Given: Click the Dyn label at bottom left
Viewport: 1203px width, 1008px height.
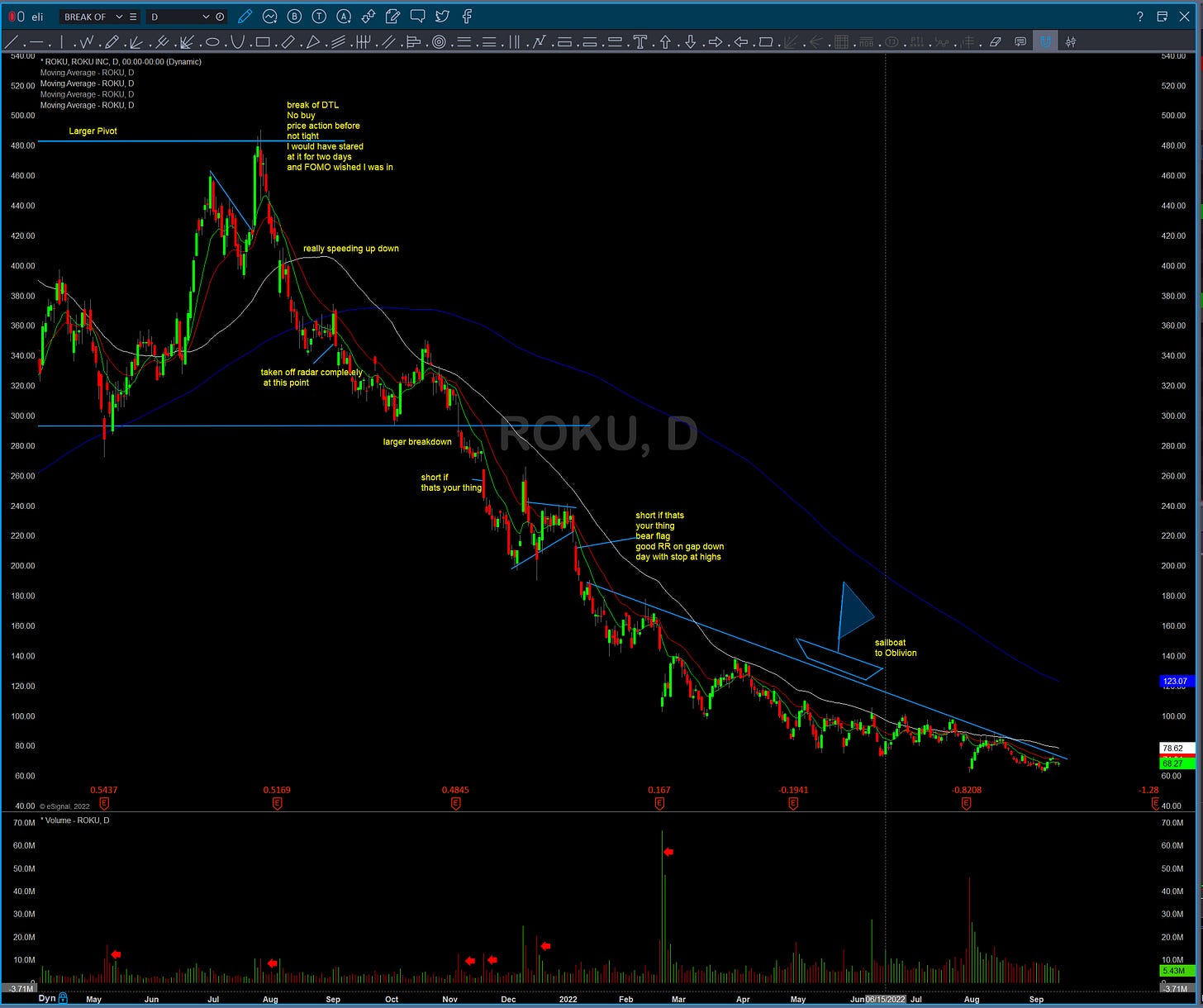Looking at the screenshot, I should [47, 998].
